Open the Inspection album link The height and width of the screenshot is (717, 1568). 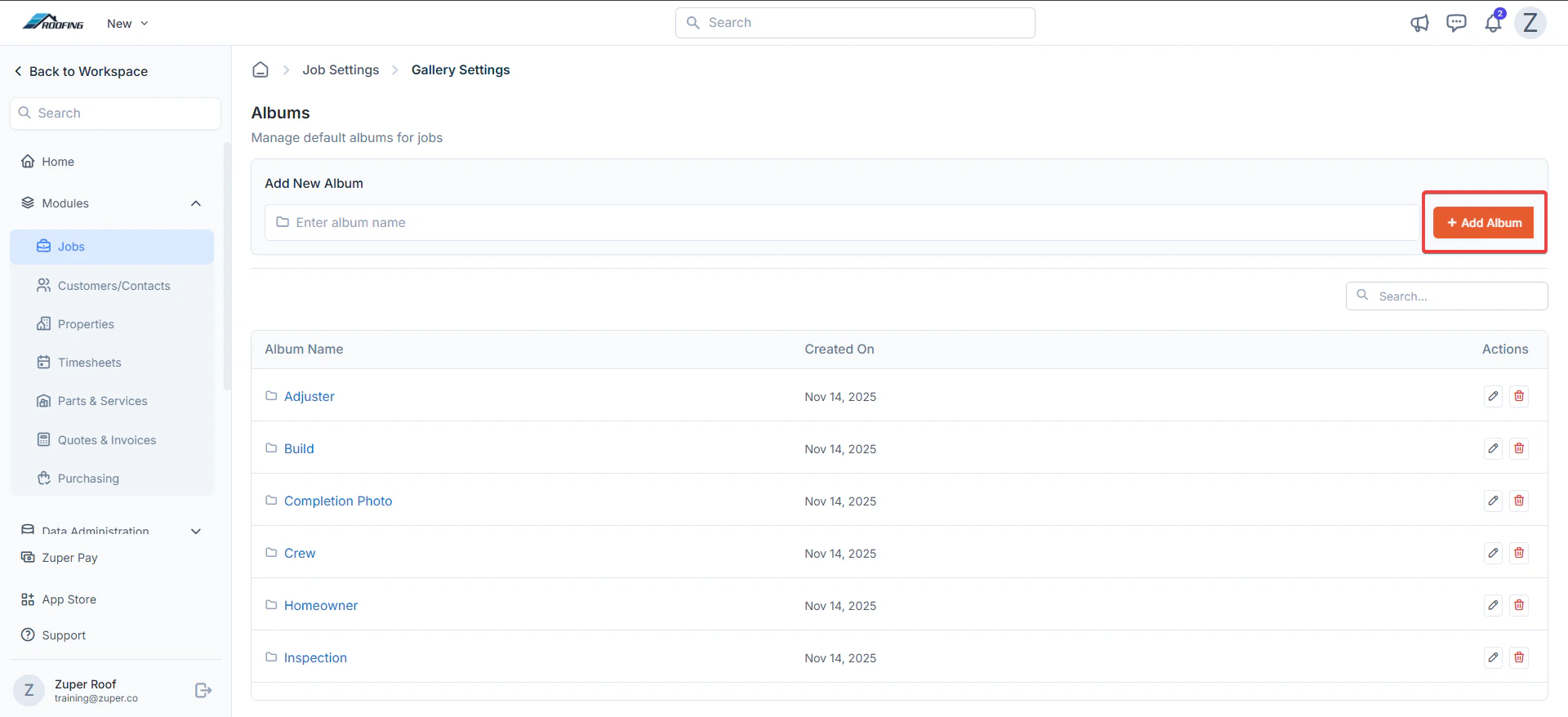[315, 657]
